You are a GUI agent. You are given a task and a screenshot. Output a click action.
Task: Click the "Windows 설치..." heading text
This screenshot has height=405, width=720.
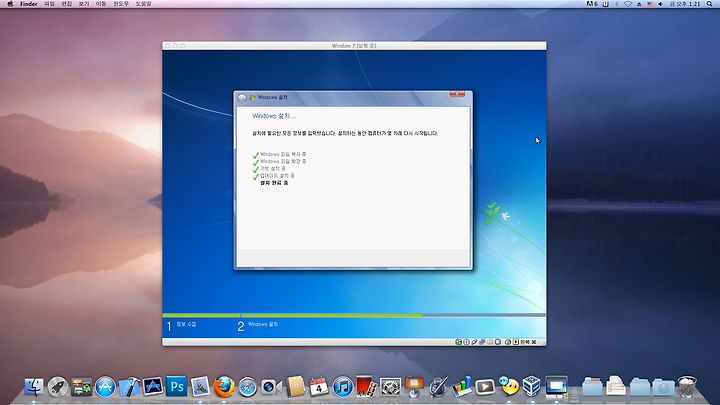[274, 116]
